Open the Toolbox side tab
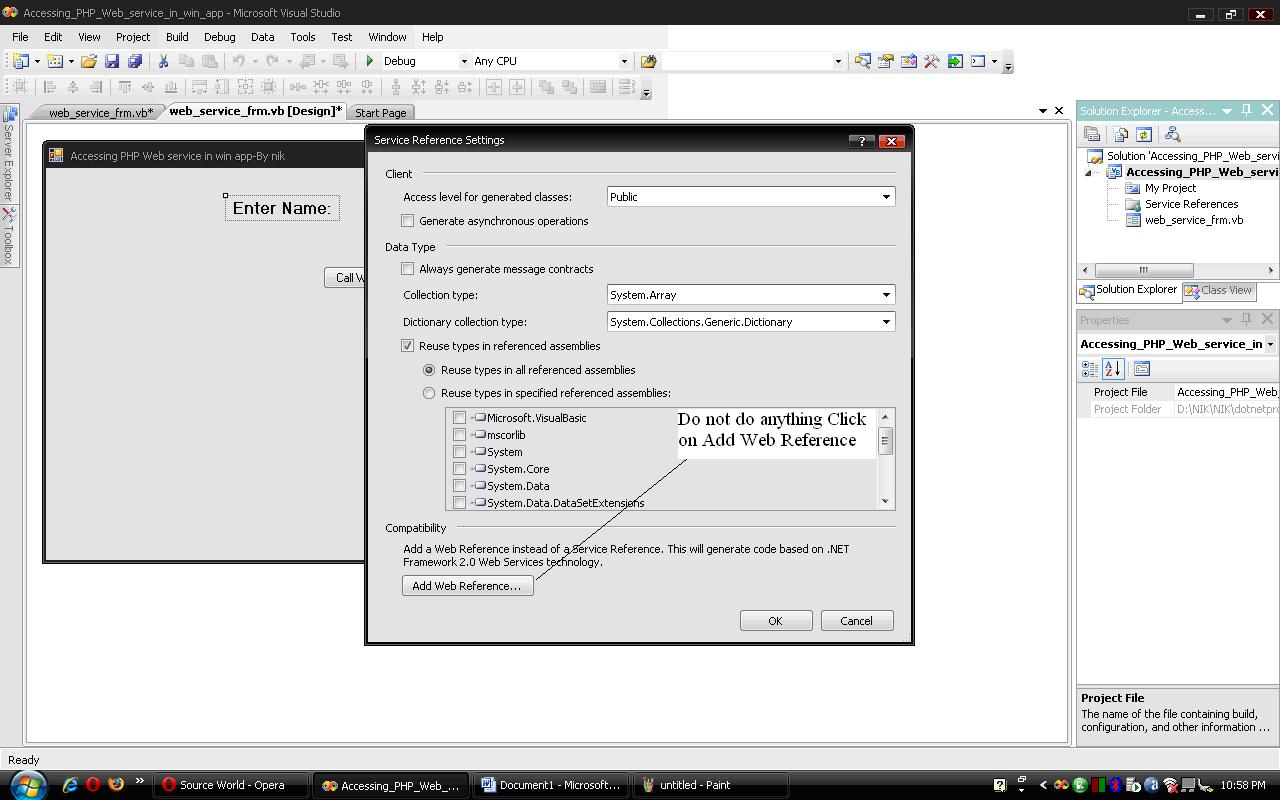The image size is (1280, 800). [x=8, y=237]
